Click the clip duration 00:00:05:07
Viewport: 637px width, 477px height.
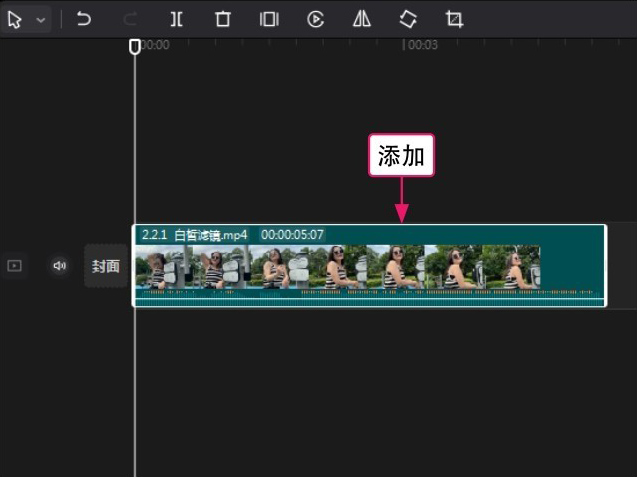pos(292,235)
